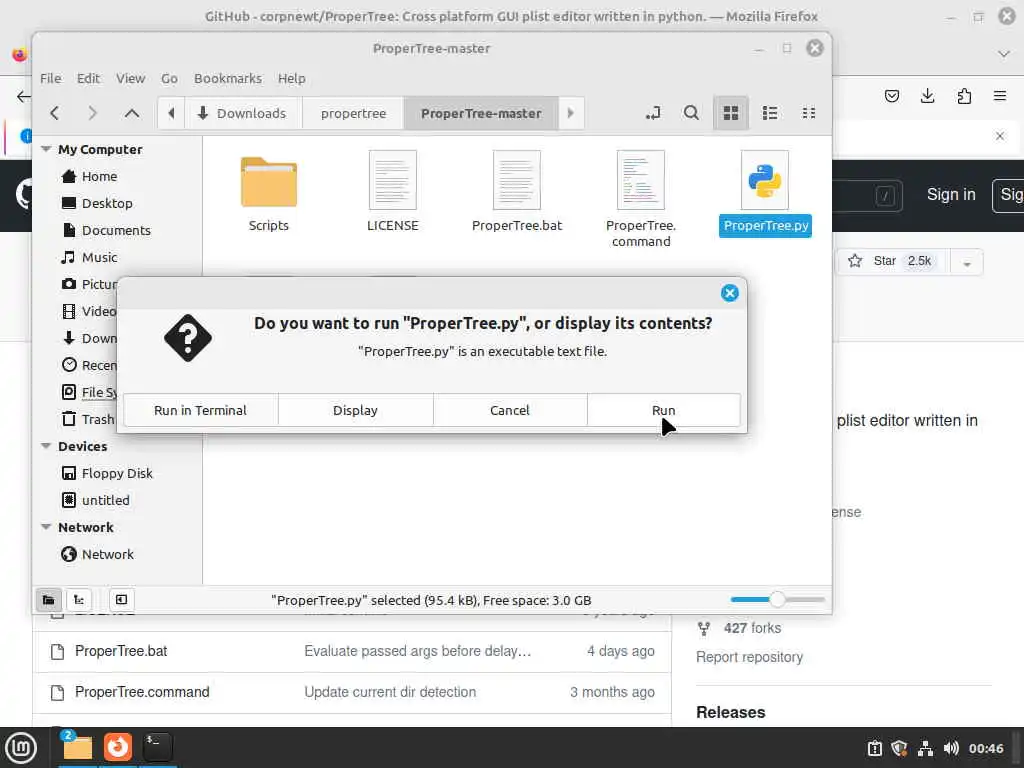This screenshot has height=768, width=1024.
Task: Open the Bookmarks menu
Action: click(227, 78)
